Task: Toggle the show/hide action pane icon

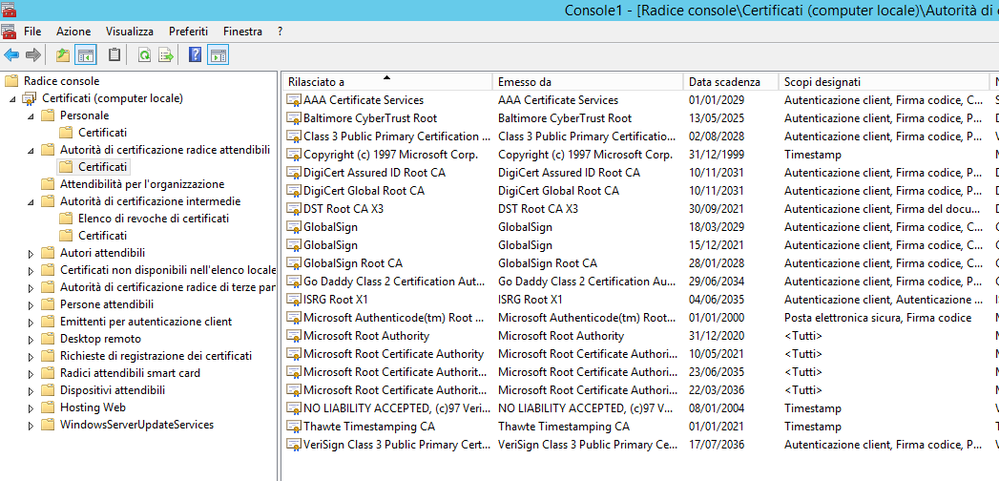Action: pyautogui.click(x=218, y=55)
